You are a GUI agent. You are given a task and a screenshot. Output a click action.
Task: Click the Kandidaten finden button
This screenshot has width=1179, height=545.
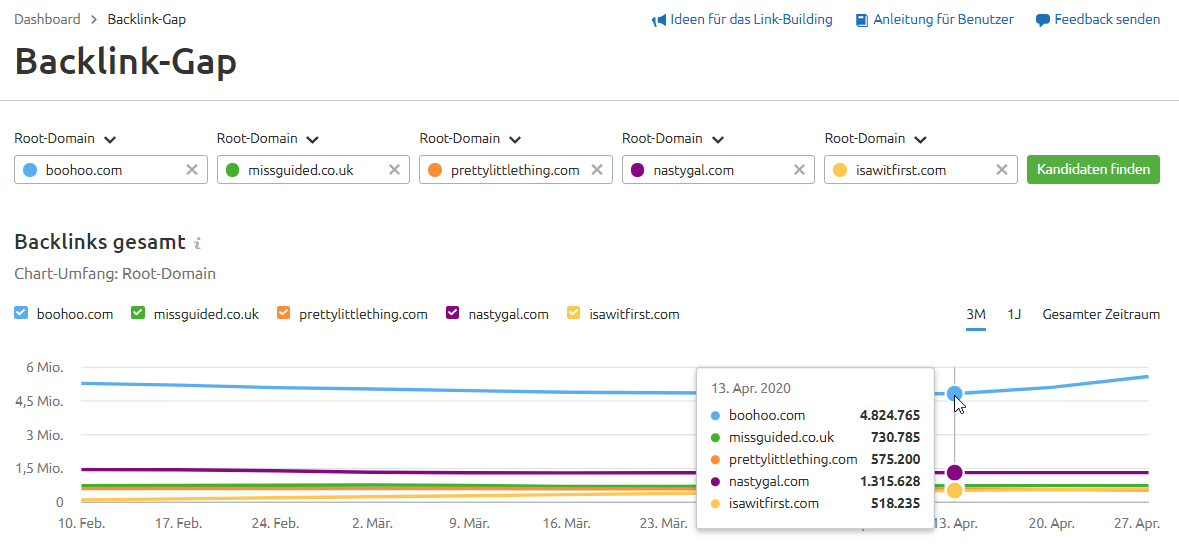1093,170
